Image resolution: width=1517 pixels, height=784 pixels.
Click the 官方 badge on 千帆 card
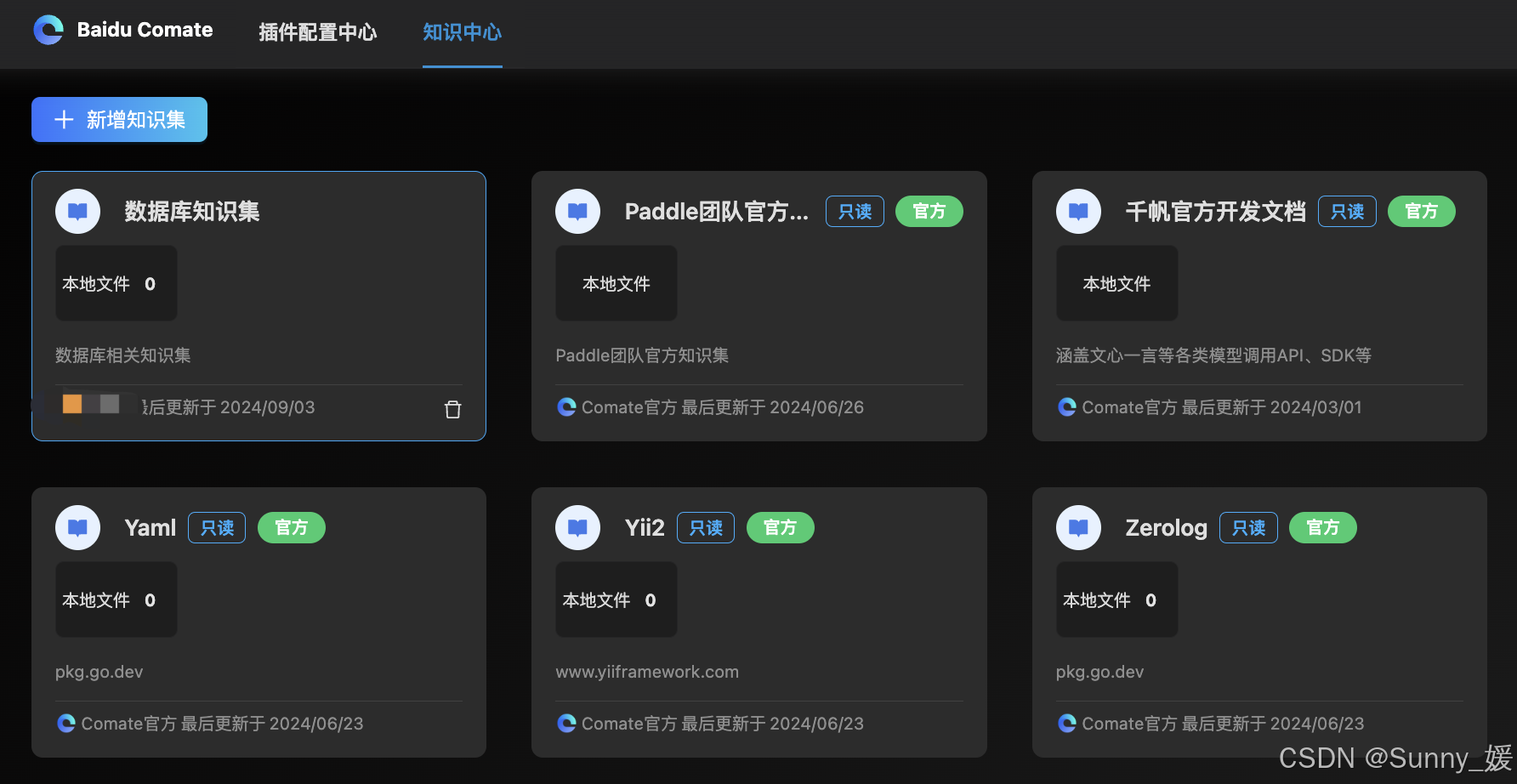point(1422,212)
